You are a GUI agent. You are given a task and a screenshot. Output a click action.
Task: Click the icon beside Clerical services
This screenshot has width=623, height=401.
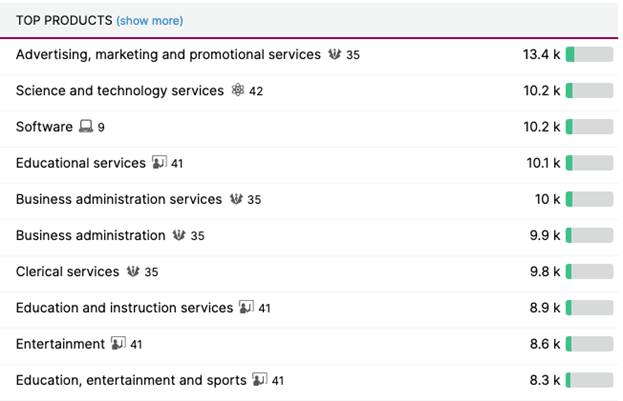[133, 271]
